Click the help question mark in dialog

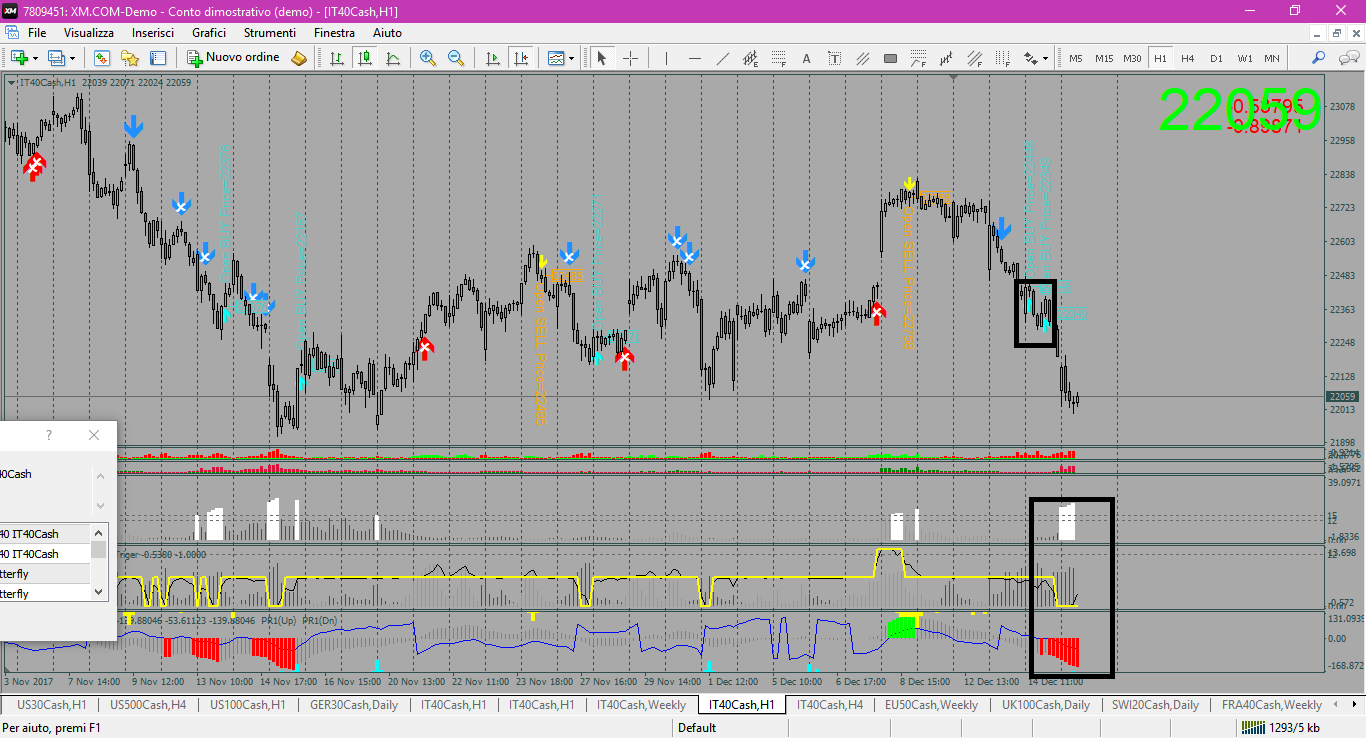[49, 435]
